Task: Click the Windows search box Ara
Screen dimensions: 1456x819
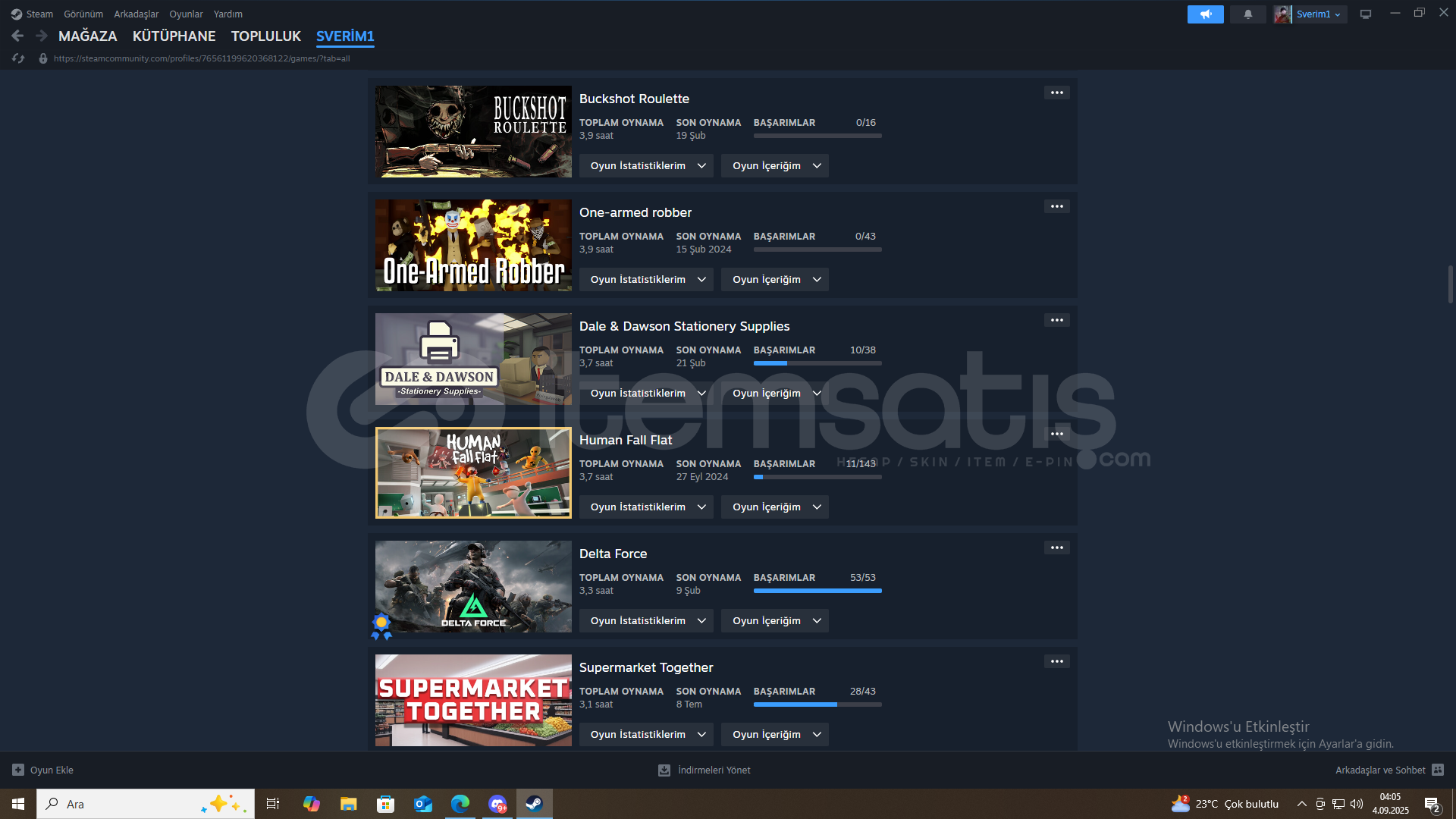Action: [x=146, y=804]
